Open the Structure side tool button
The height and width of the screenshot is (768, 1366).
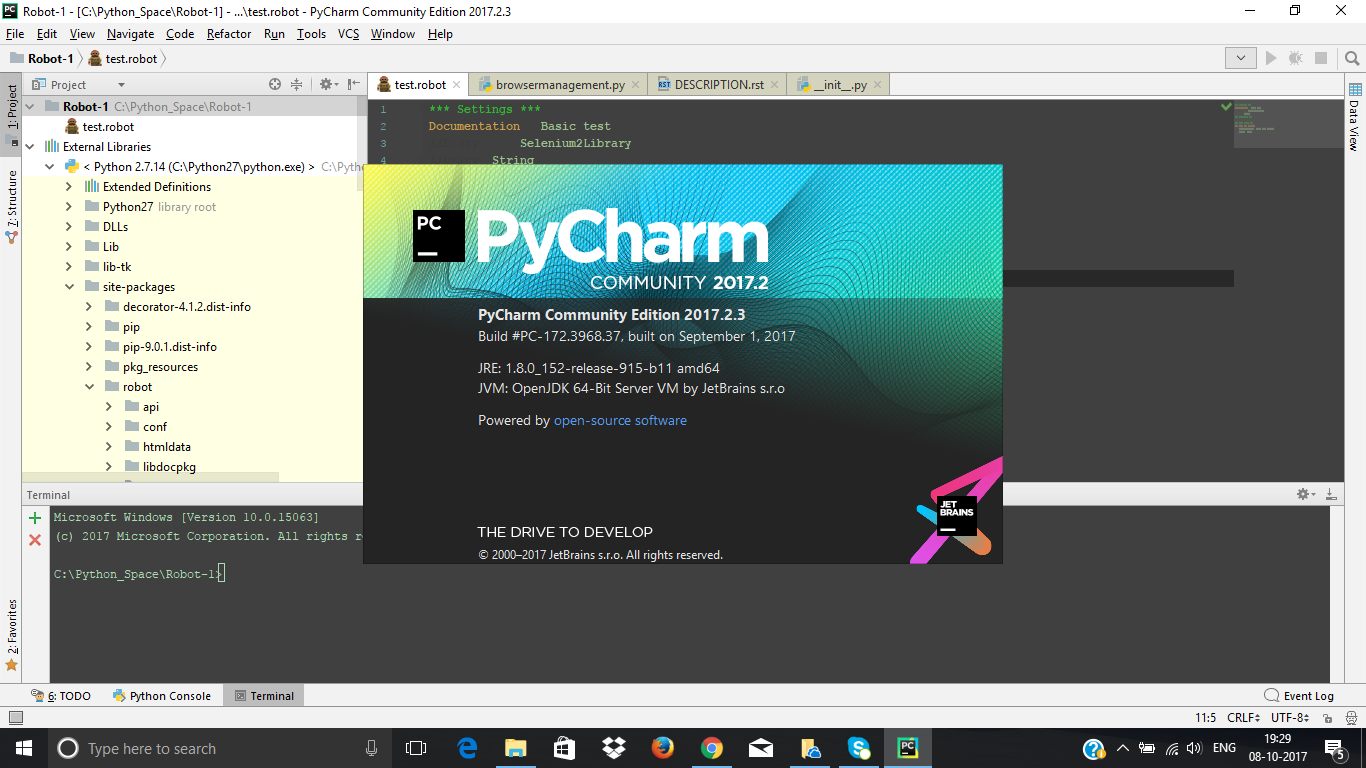coord(12,206)
